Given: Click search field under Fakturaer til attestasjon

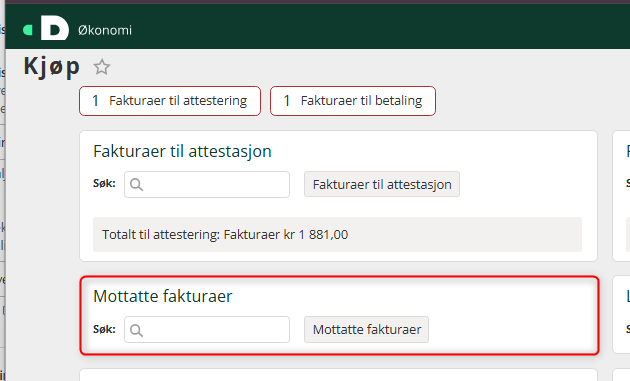Looking at the screenshot, I should (207, 184).
